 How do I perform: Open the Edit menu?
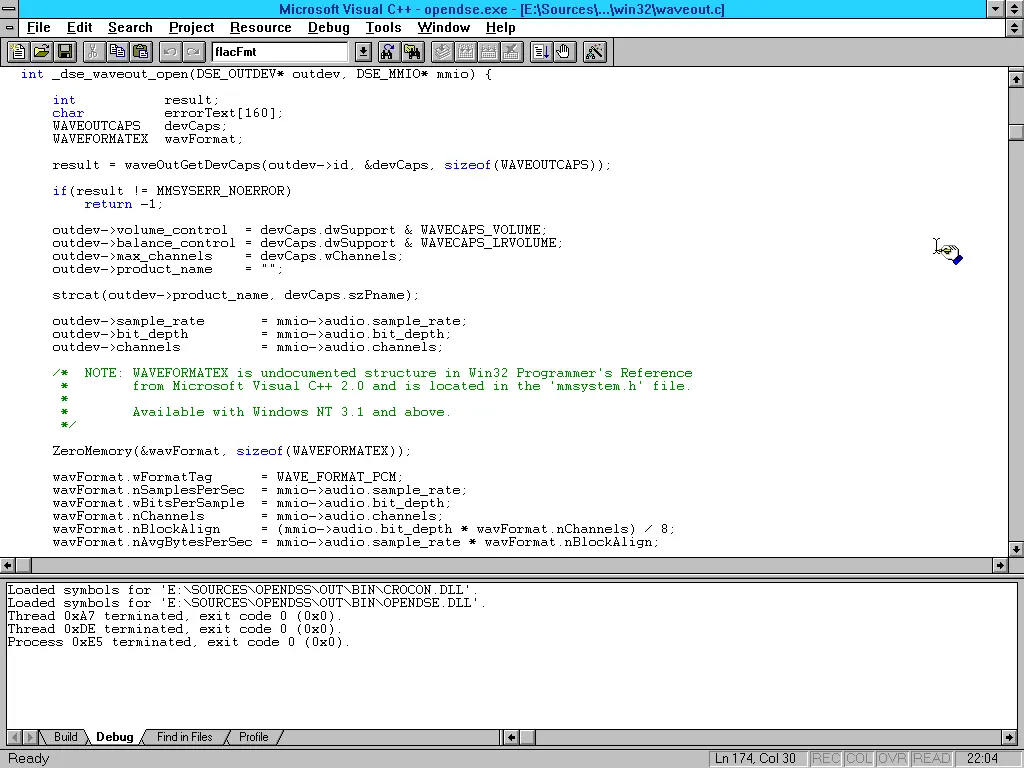pyautogui.click(x=79, y=27)
